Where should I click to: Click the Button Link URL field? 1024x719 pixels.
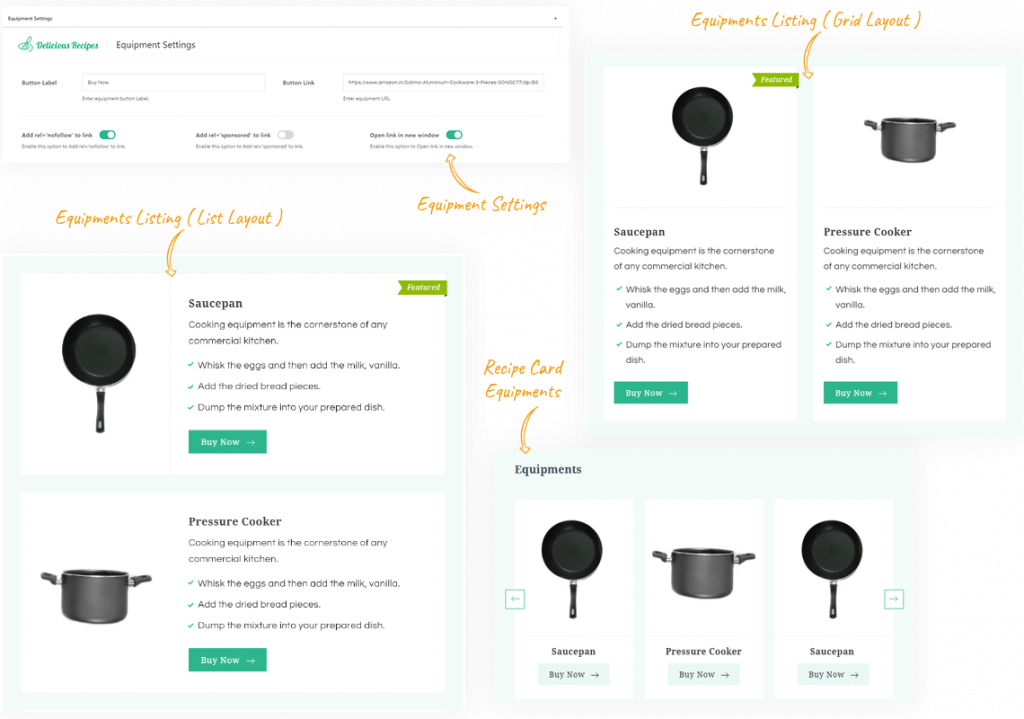tap(443, 83)
